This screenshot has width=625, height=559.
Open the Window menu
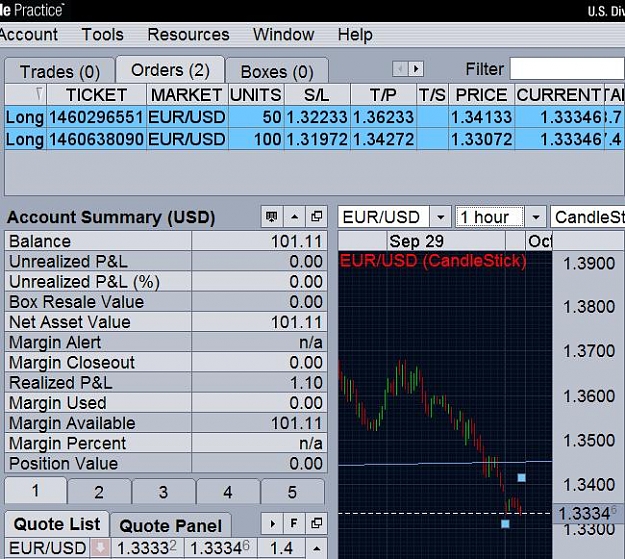pos(283,35)
